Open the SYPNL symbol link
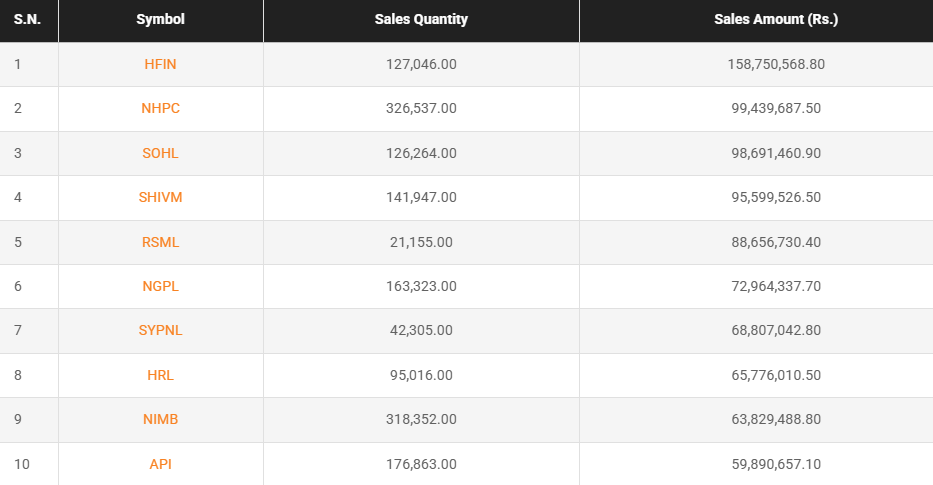 (x=160, y=330)
